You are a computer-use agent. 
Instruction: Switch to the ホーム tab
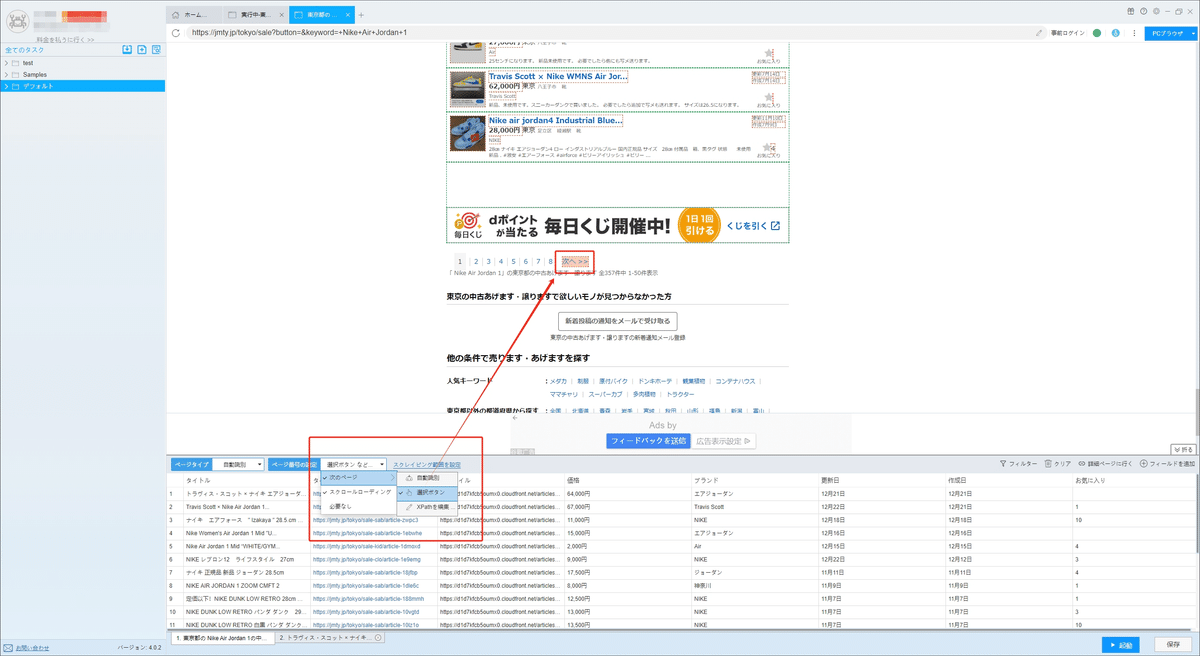click(192, 15)
